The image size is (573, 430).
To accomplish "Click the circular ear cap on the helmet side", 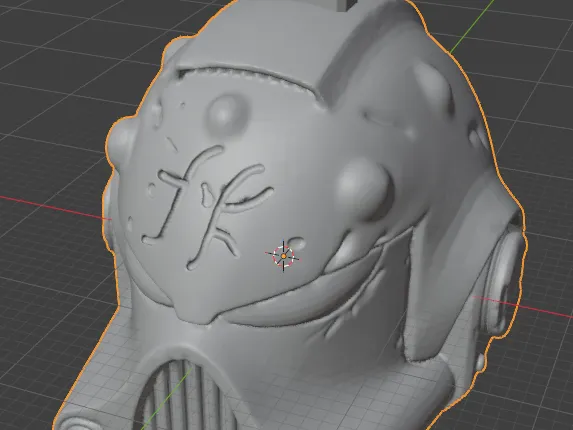I will pos(502,281).
